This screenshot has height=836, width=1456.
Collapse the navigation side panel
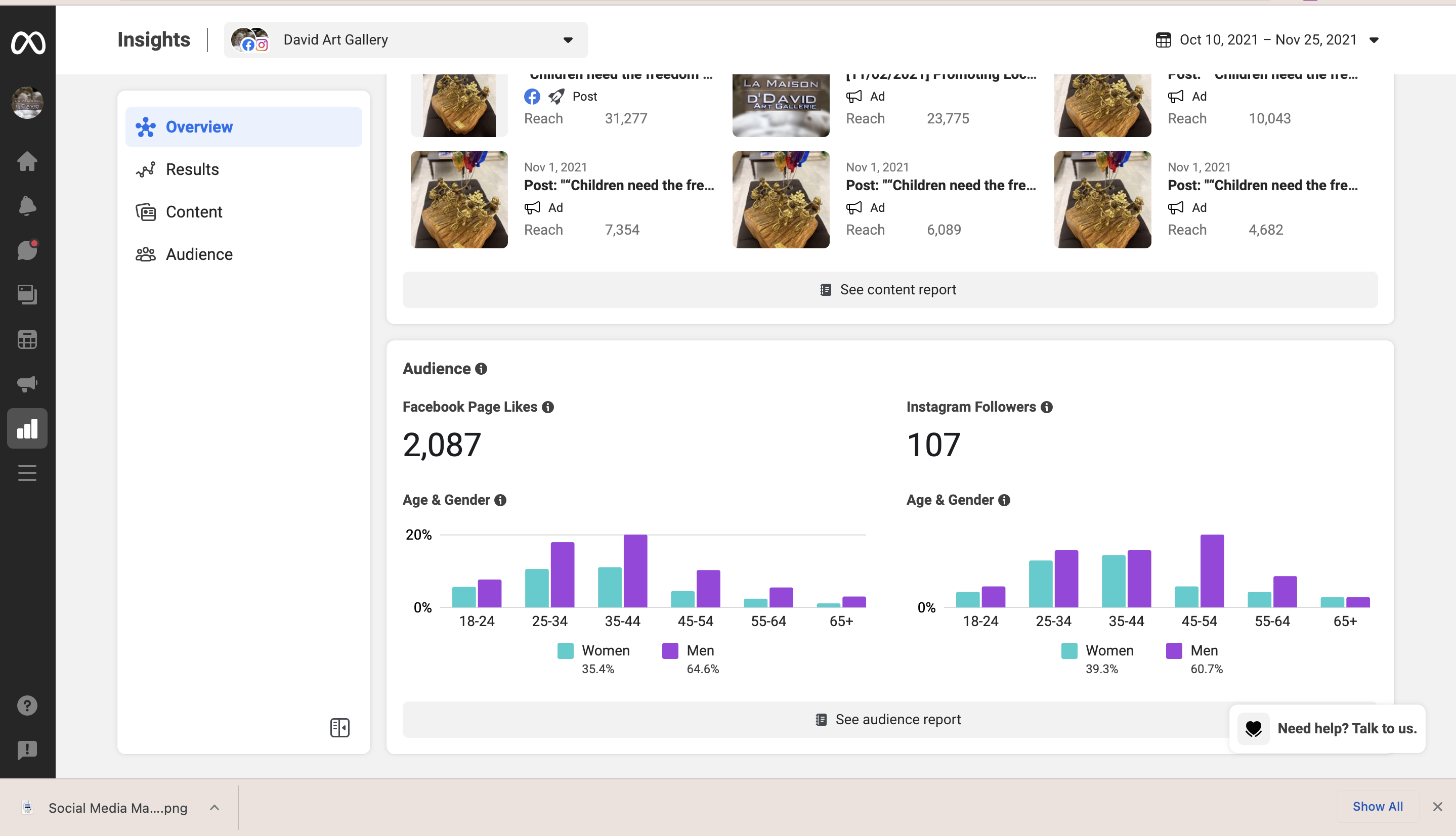pos(339,727)
